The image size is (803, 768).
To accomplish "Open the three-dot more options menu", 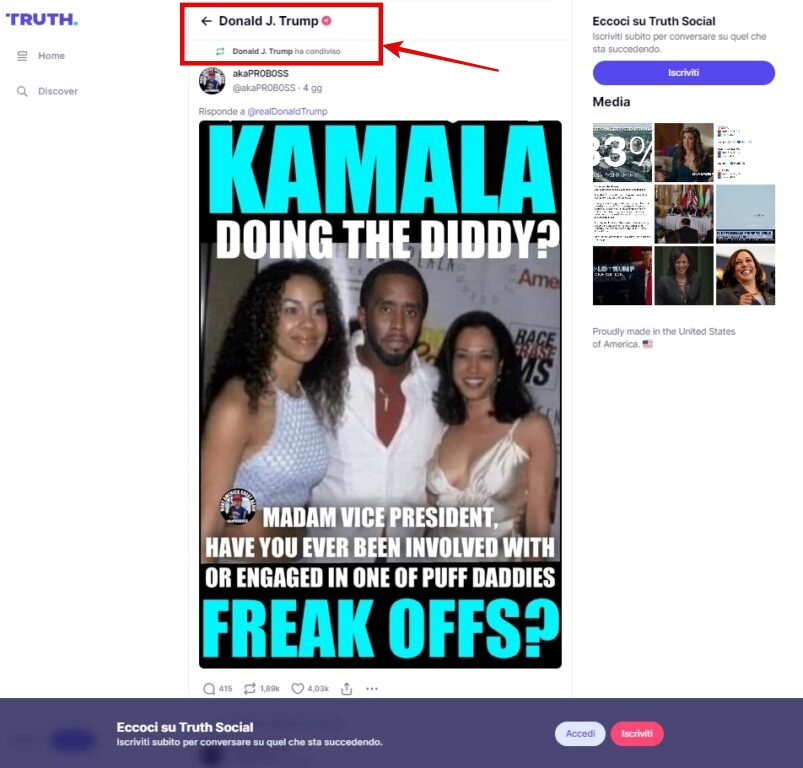I will click(372, 689).
